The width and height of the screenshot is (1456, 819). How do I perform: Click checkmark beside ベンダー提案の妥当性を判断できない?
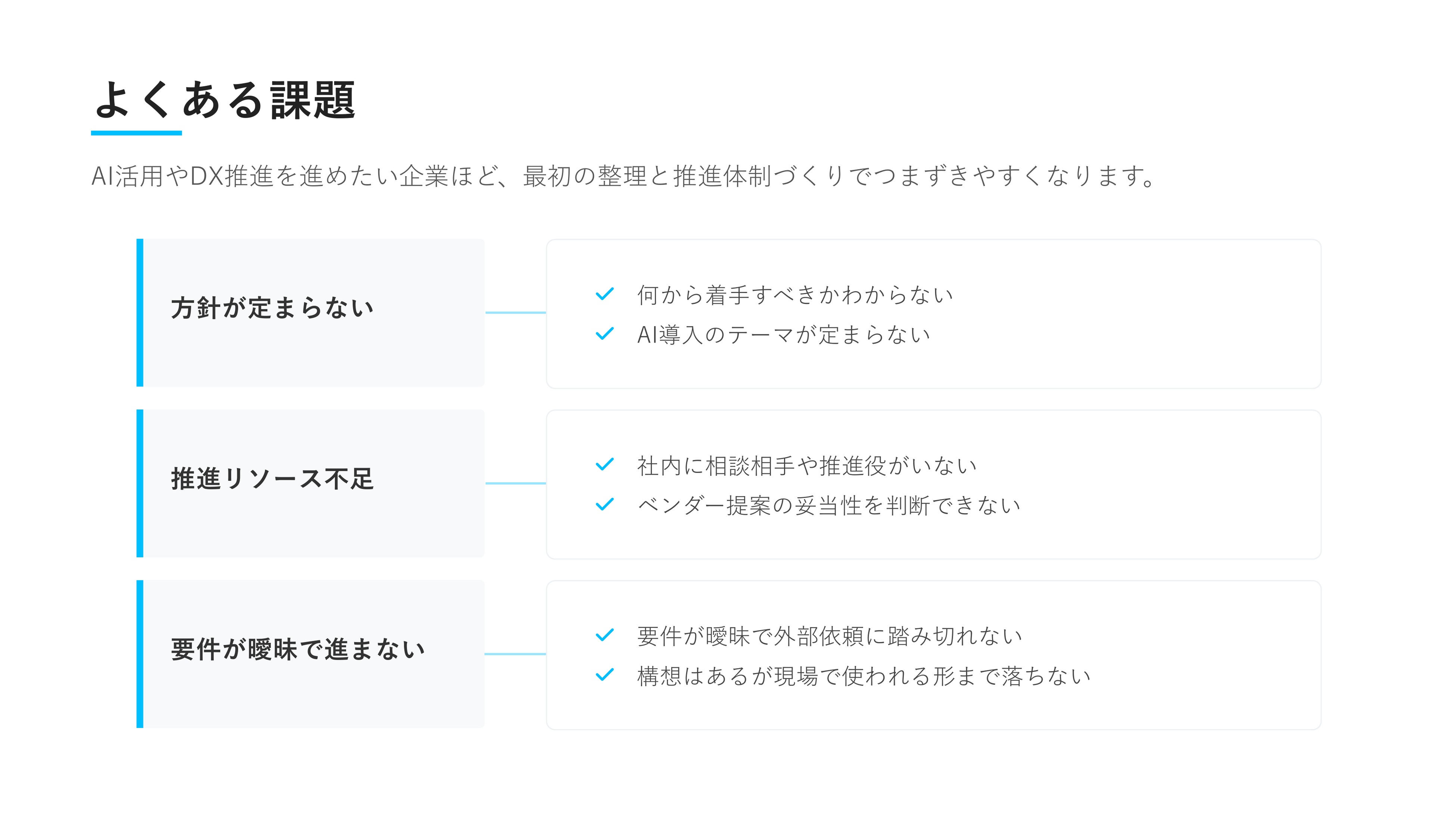tap(604, 504)
